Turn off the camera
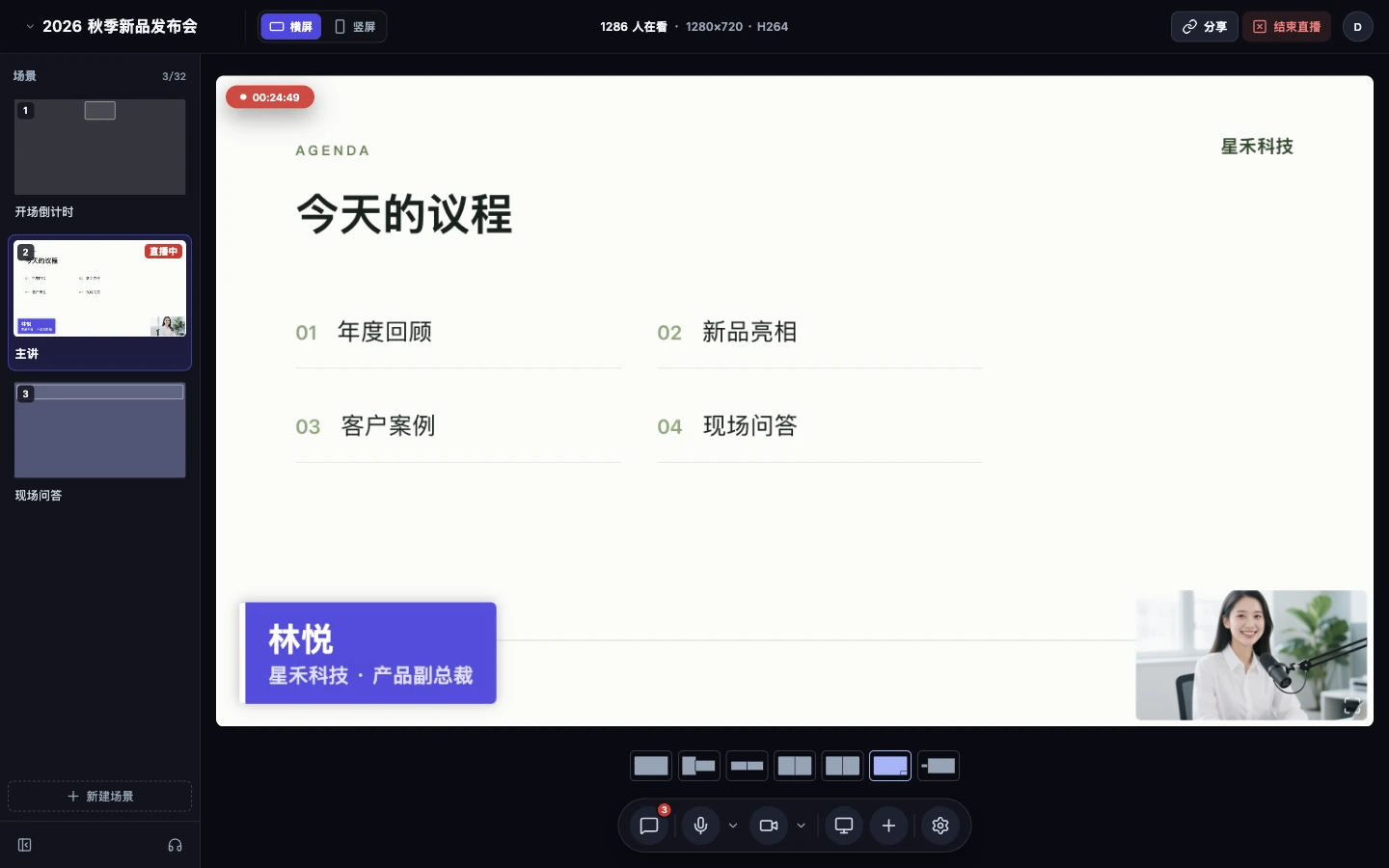 (769, 826)
